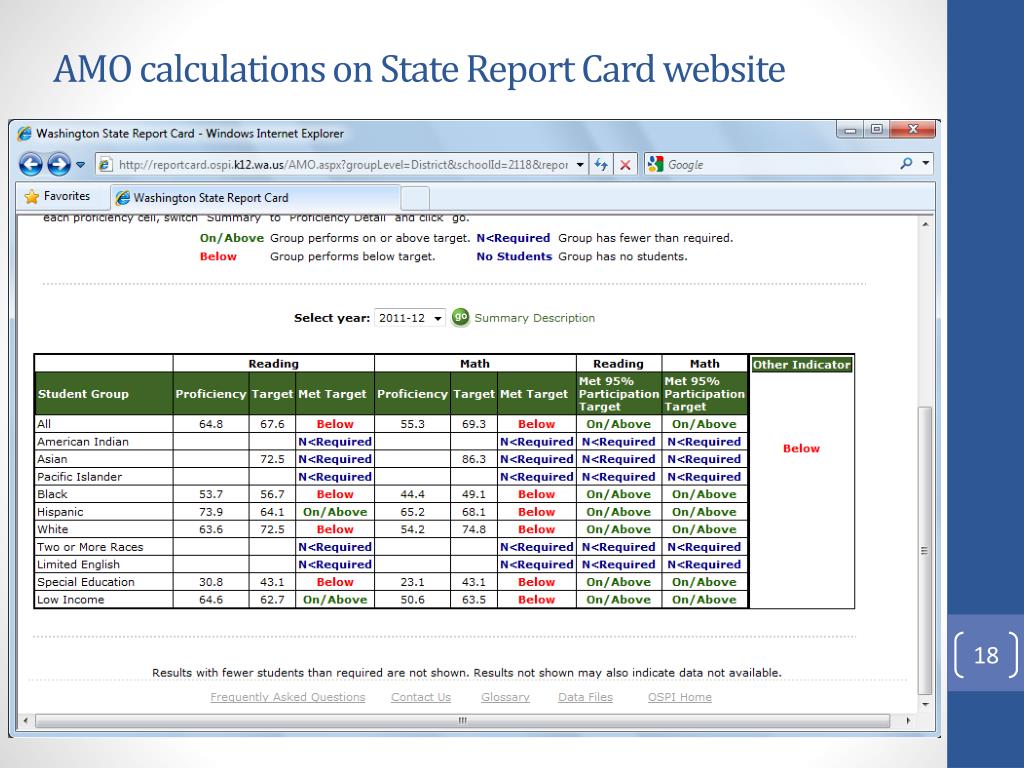Click the vertical scrollbar thumb
The width and height of the screenshot is (1024, 768).
(925, 551)
